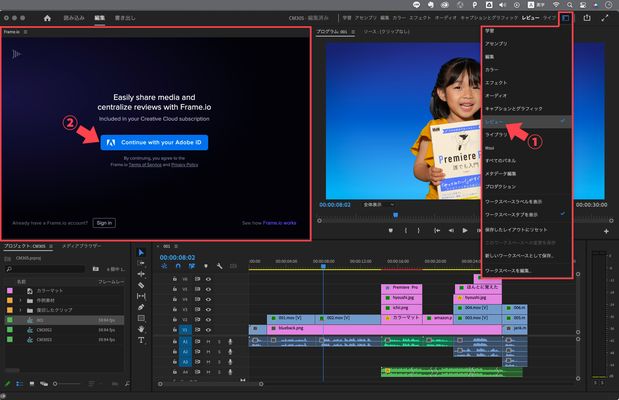619x400 pixels.
Task: Open the 001 sequence panel menu
Action: coord(176,246)
